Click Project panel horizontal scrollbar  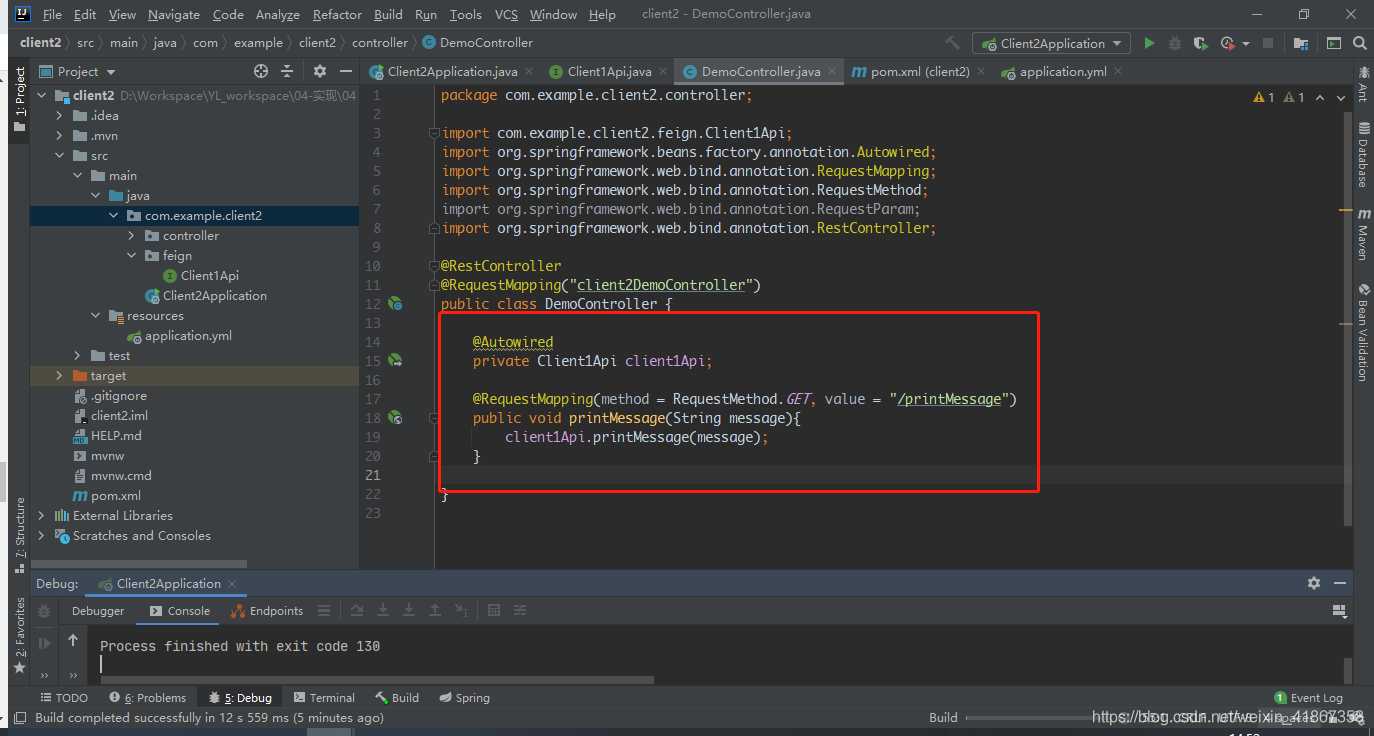tap(140, 564)
